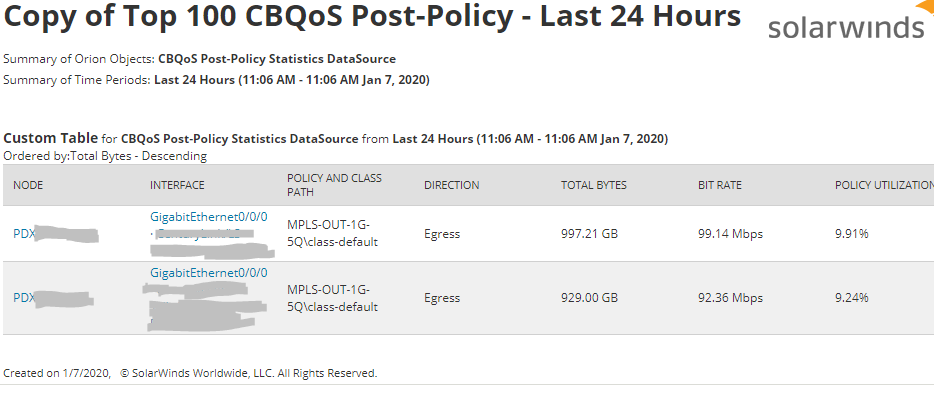Select the 997.21 GB total bytes cell
934x411 pixels.
pyautogui.click(x=589, y=234)
